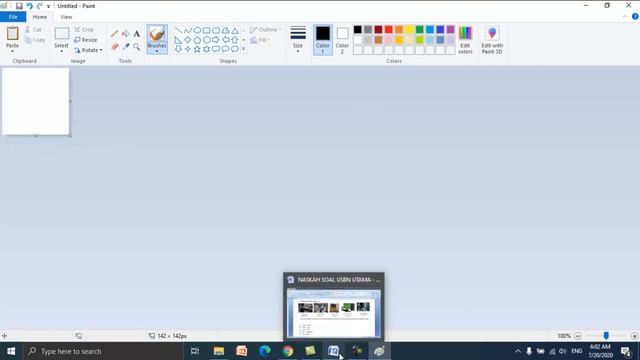Switch to the View tab
The width and height of the screenshot is (640, 360).
(x=66, y=17)
